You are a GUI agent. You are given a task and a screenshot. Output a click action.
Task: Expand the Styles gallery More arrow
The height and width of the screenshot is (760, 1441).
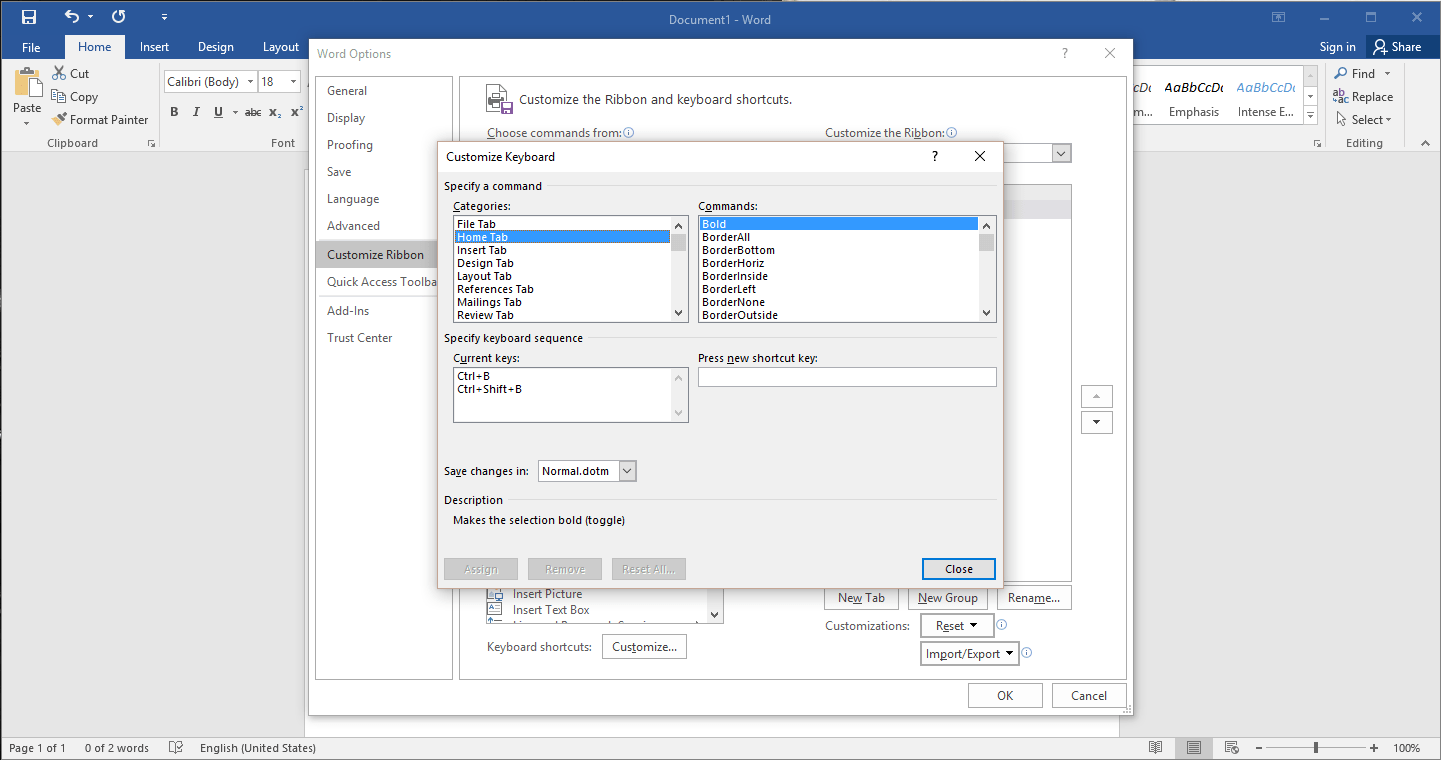coord(1310,116)
